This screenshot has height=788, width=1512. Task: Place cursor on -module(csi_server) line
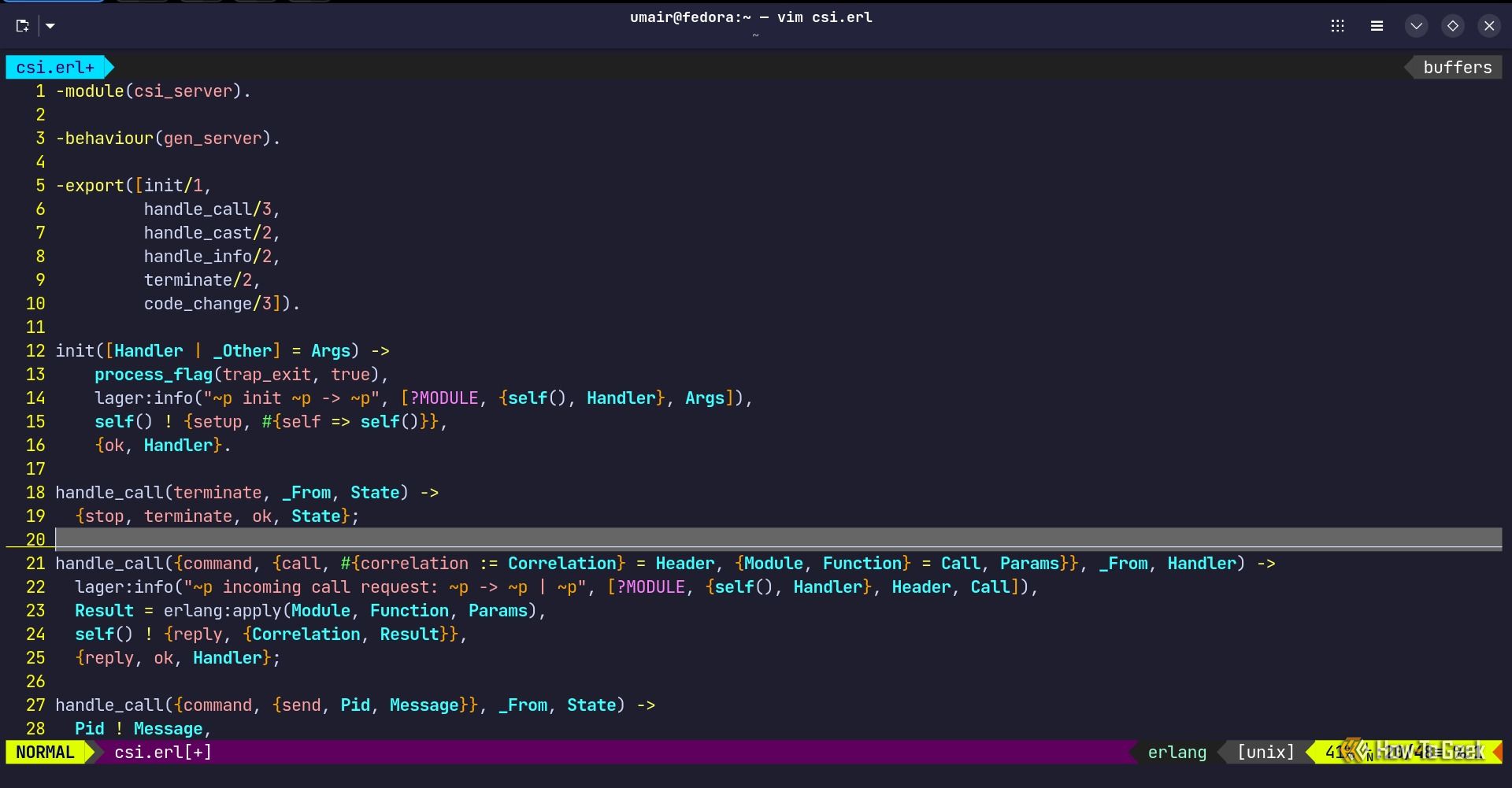click(x=154, y=91)
